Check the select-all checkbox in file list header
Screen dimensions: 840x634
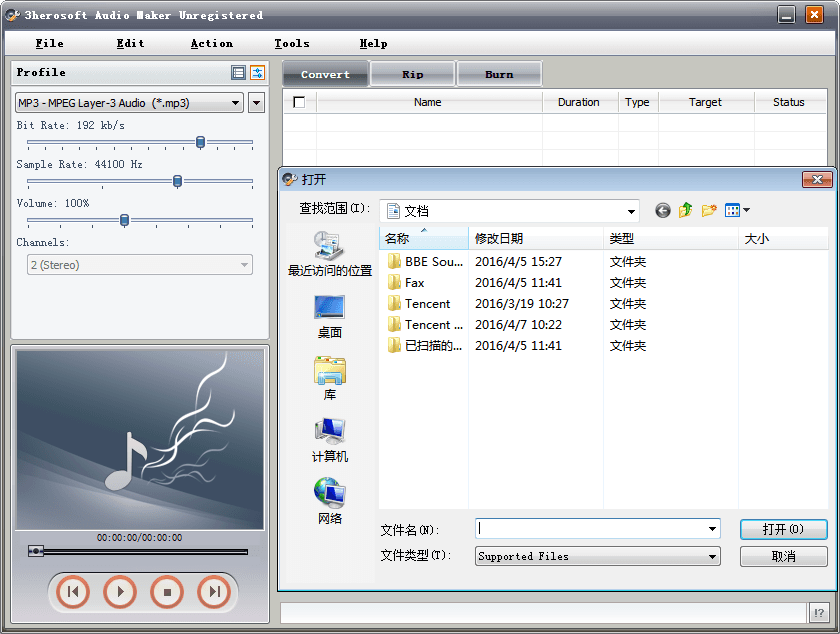(x=299, y=102)
